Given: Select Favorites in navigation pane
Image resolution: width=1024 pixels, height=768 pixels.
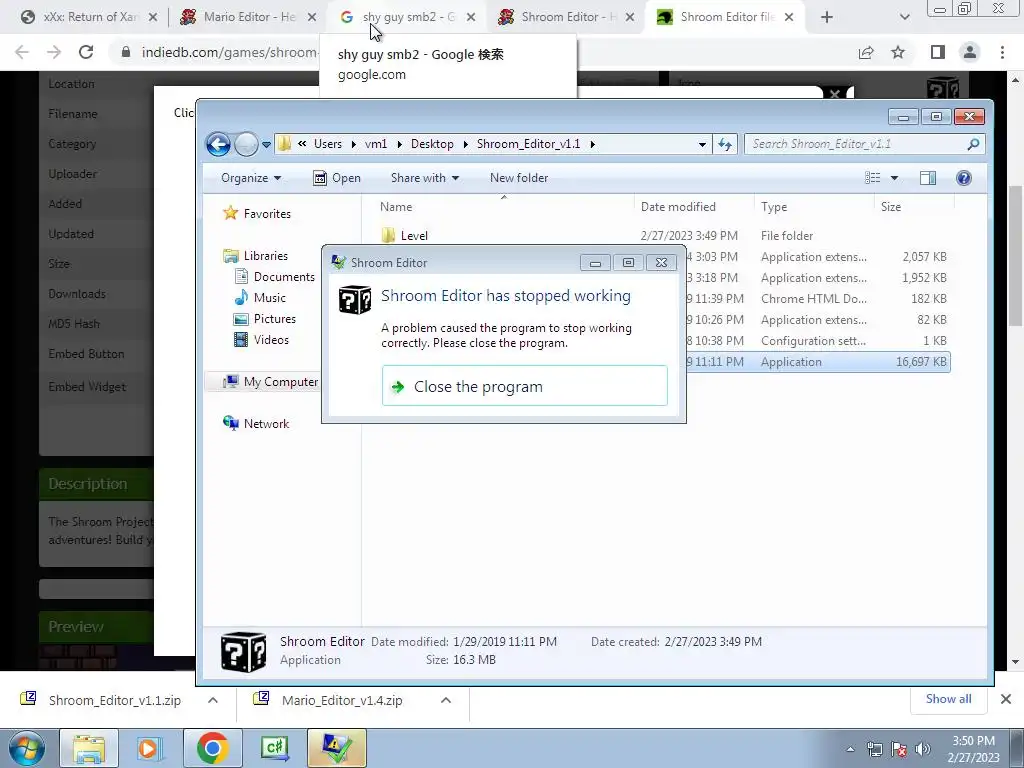Looking at the screenshot, I should [267, 214].
